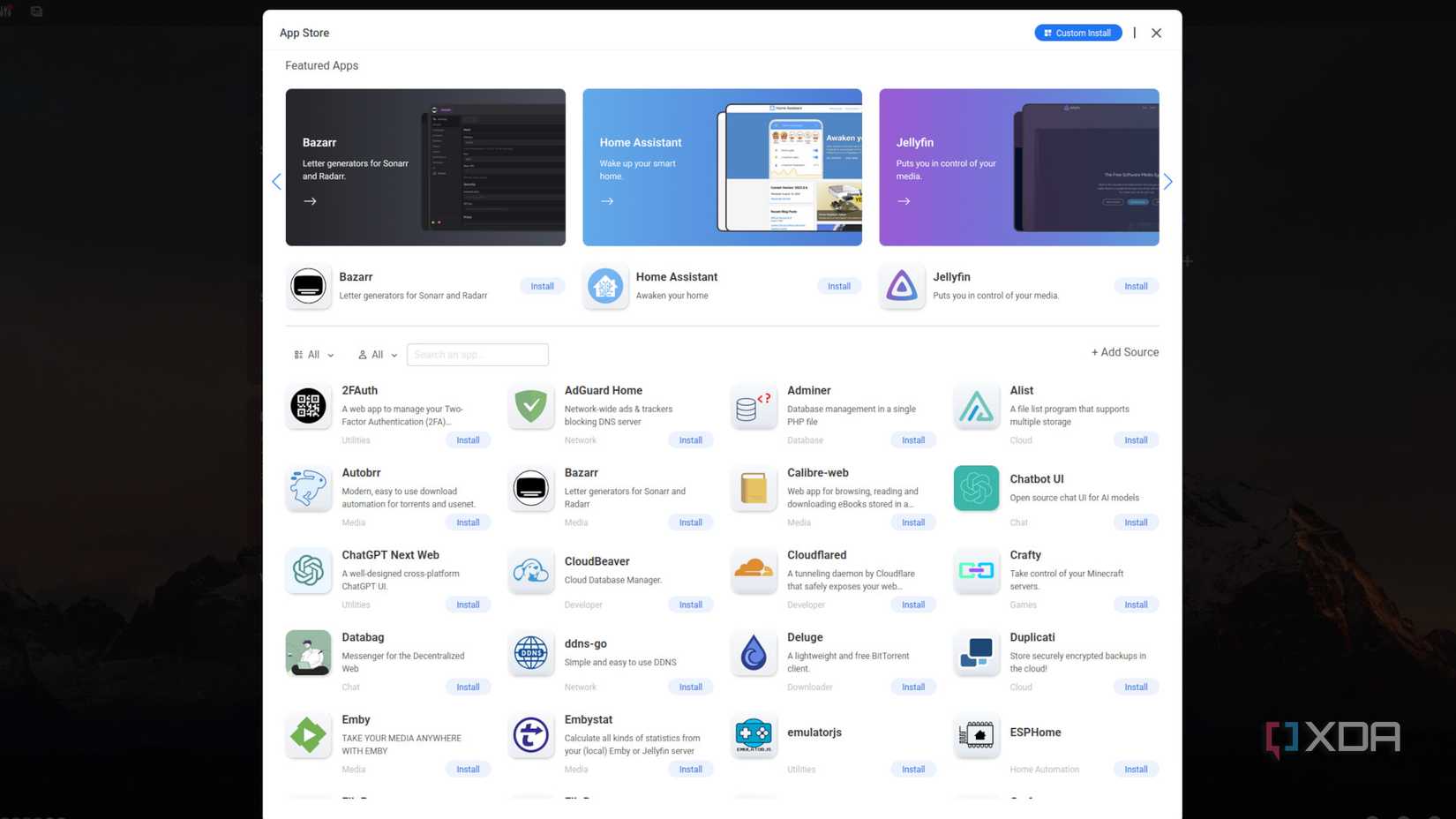Screen dimensions: 1456x819
Task: Close the App Store window
Action: 1156,33
